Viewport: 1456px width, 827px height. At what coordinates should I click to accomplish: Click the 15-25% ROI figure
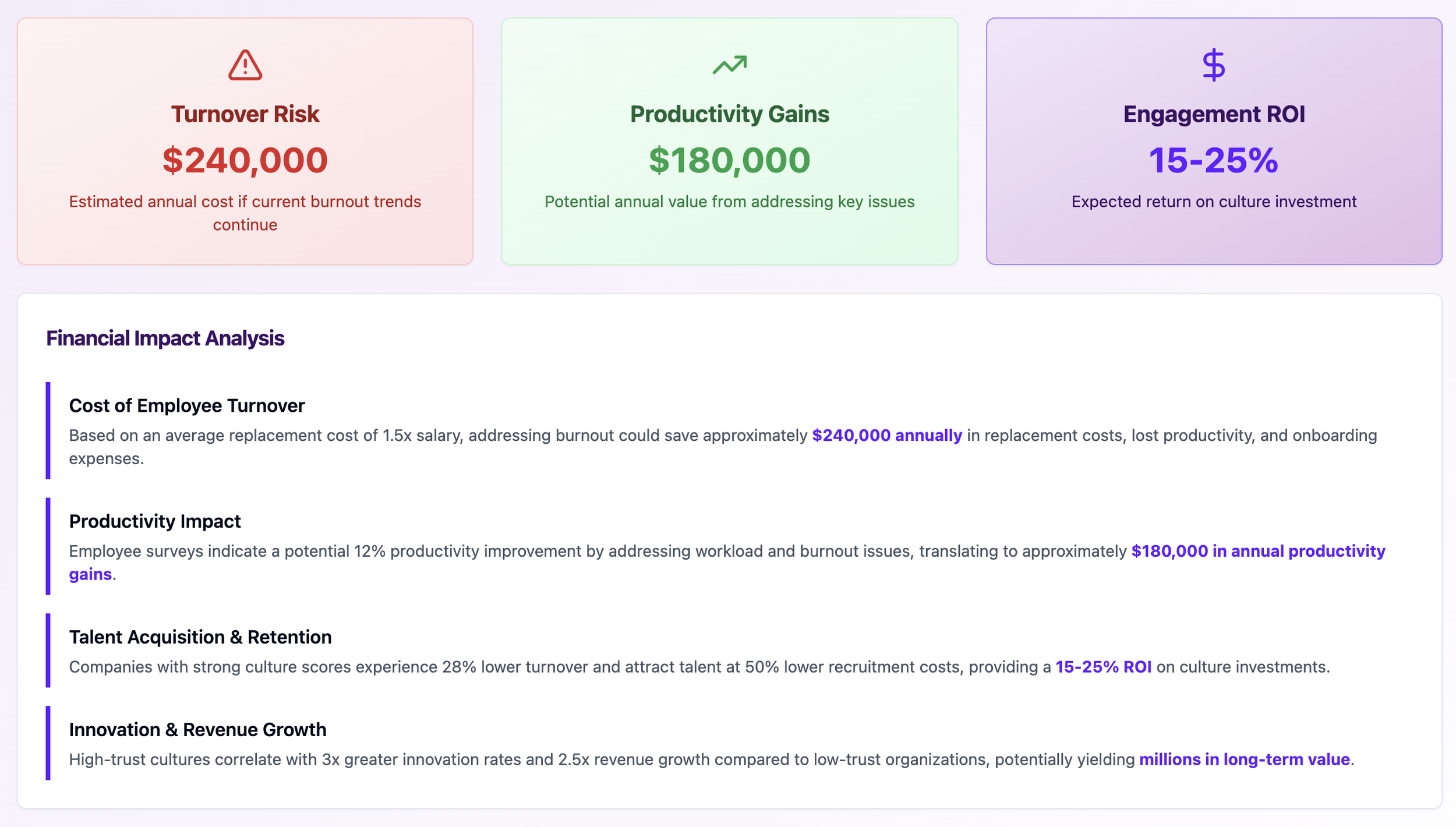[x=1214, y=160]
